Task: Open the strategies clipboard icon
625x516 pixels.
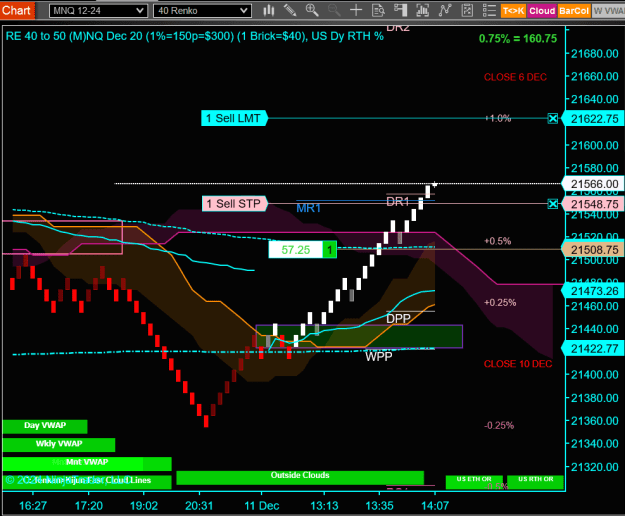Action: (x=467, y=10)
